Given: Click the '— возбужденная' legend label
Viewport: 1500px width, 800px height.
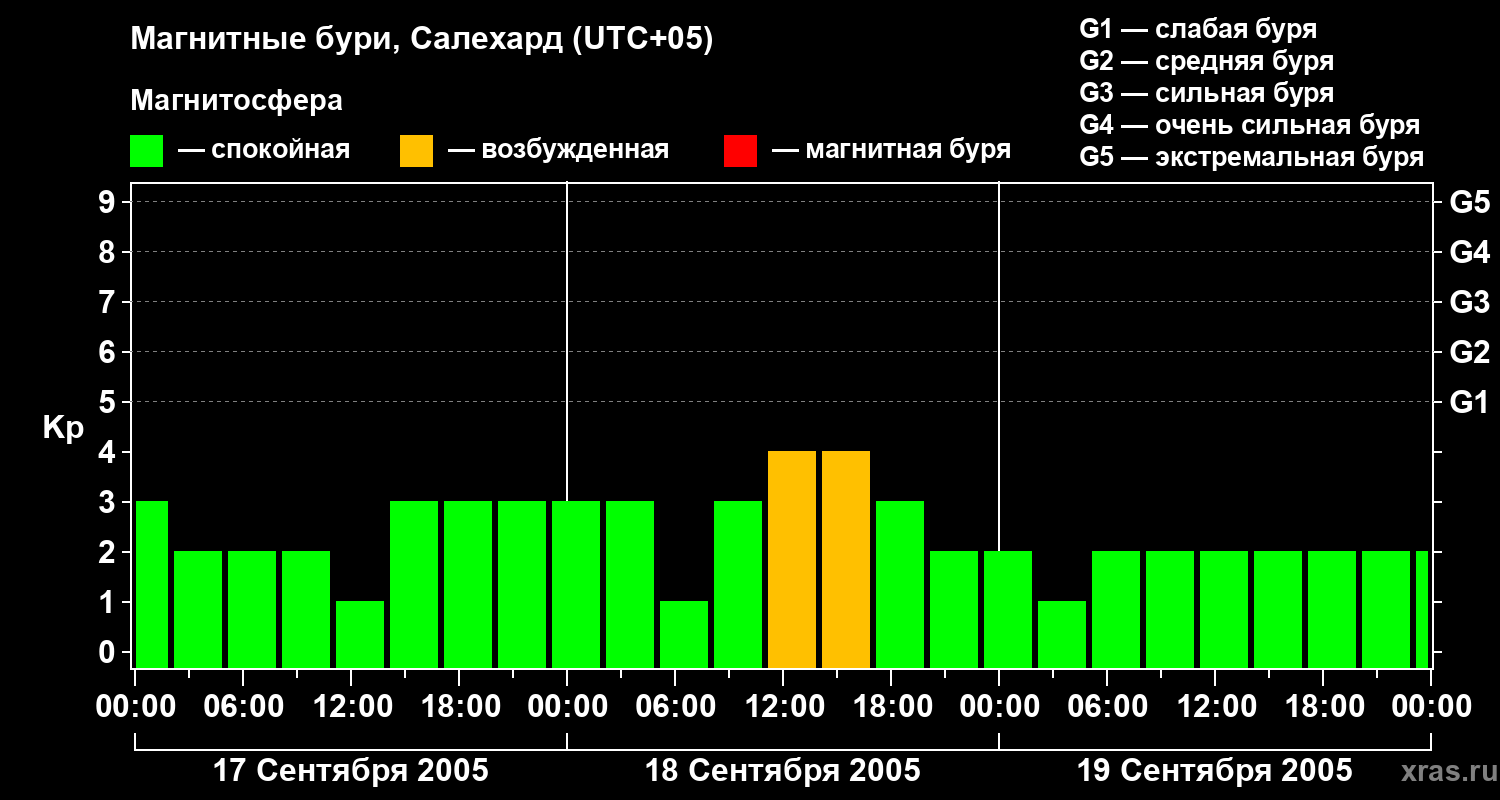Looking at the screenshot, I should tap(559, 150).
